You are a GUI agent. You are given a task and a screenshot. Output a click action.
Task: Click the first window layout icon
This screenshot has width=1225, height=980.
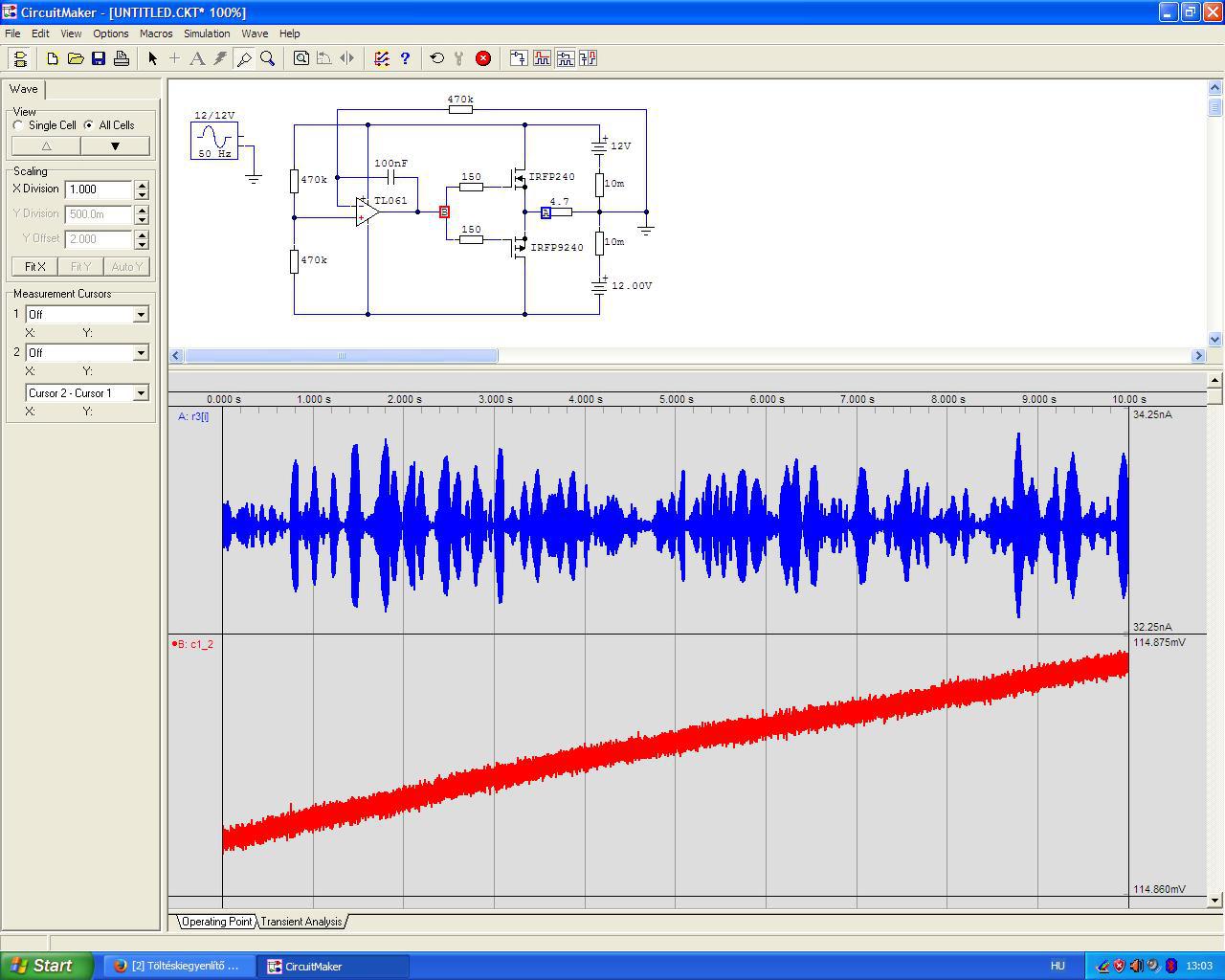click(519, 58)
